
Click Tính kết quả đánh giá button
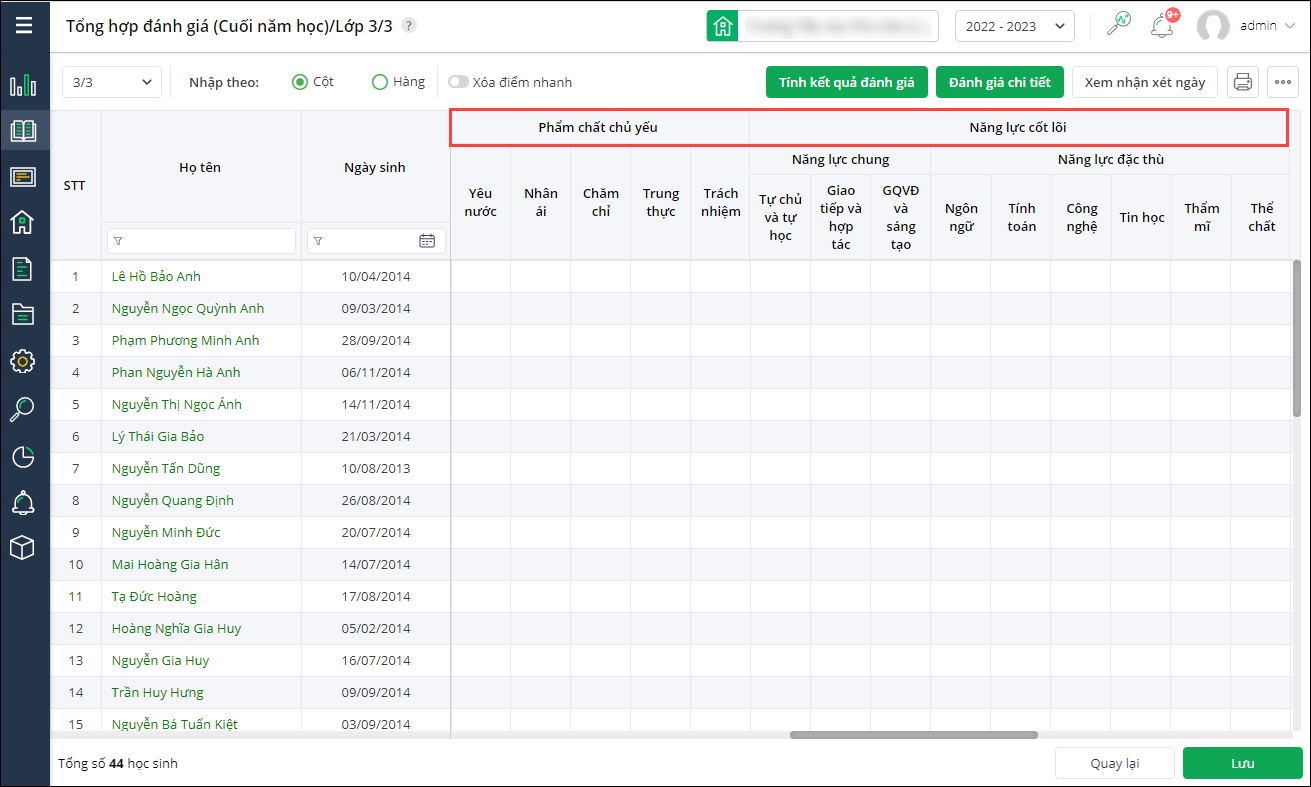(x=846, y=82)
